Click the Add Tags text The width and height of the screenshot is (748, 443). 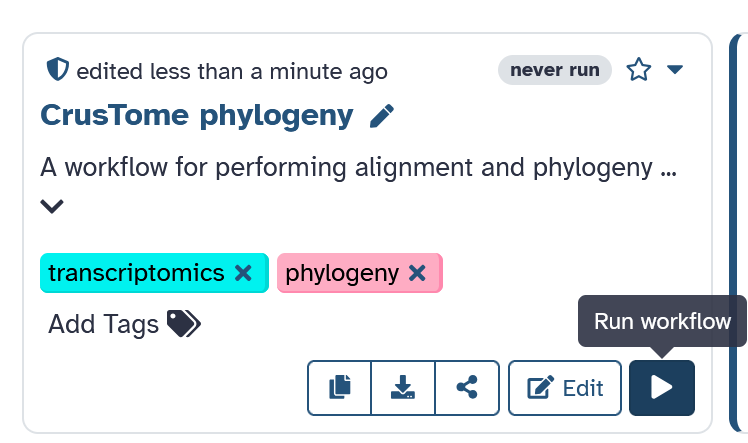[104, 324]
